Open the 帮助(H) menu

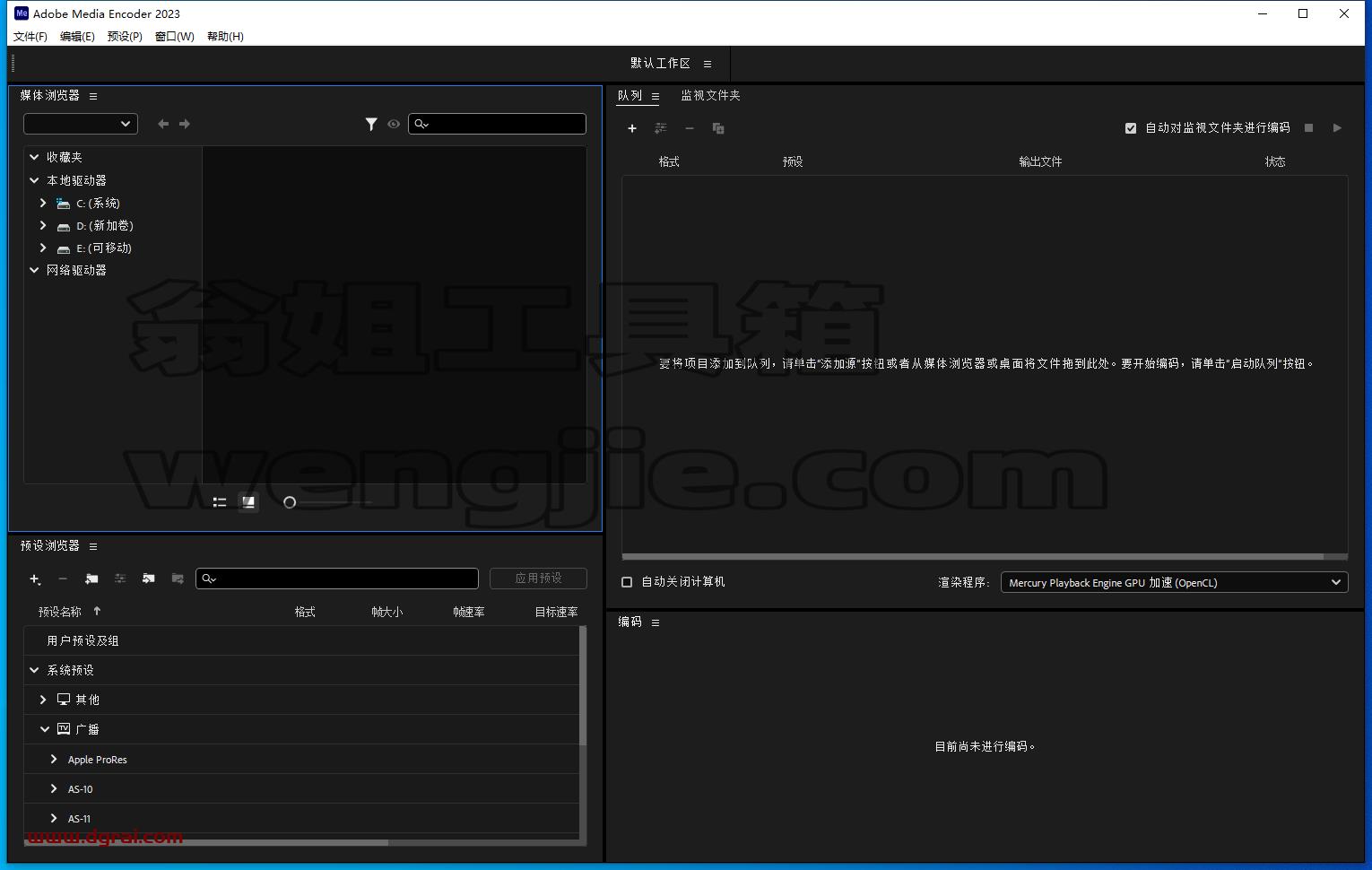225,37
